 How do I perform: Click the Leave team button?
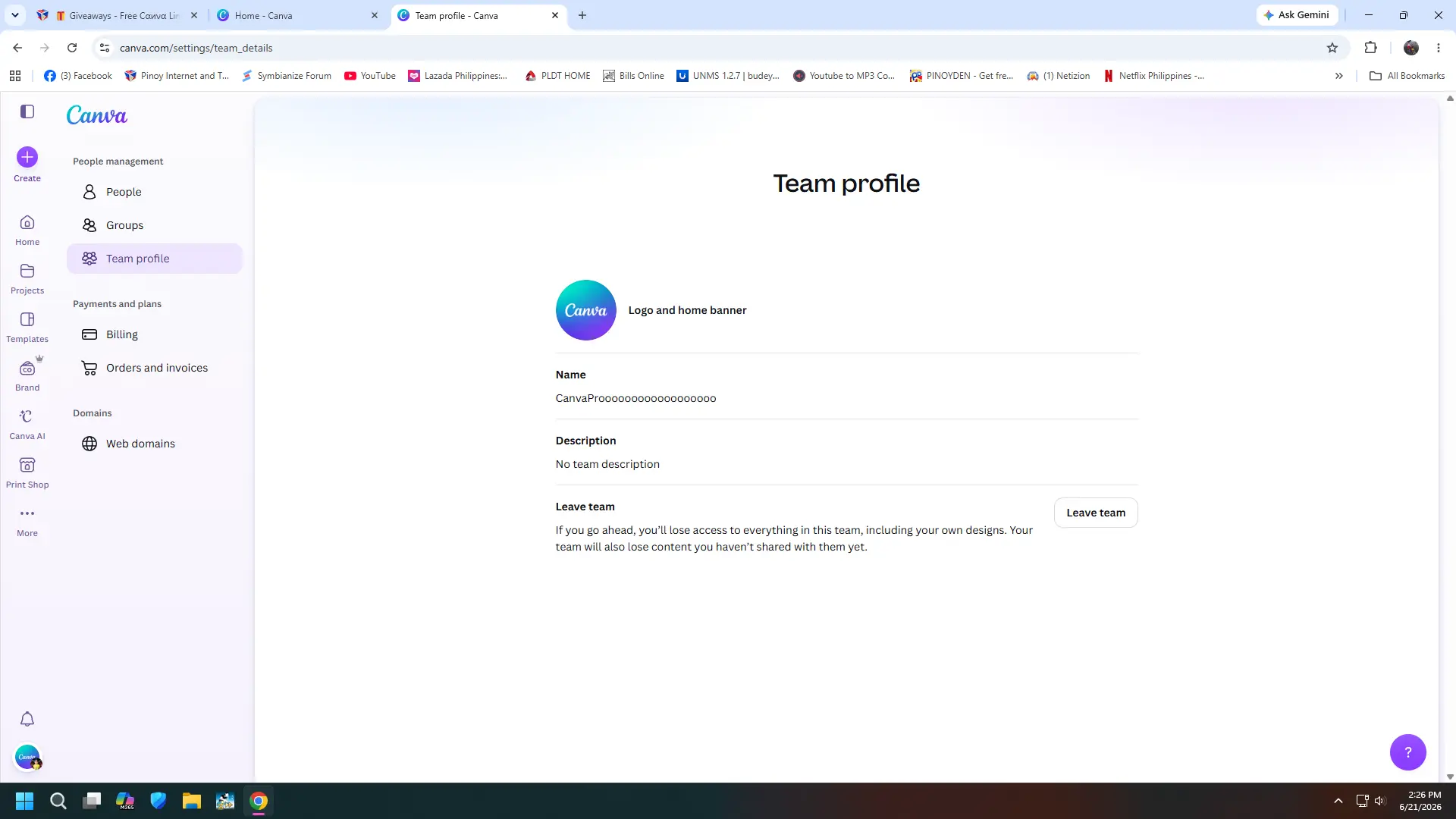1096,513
